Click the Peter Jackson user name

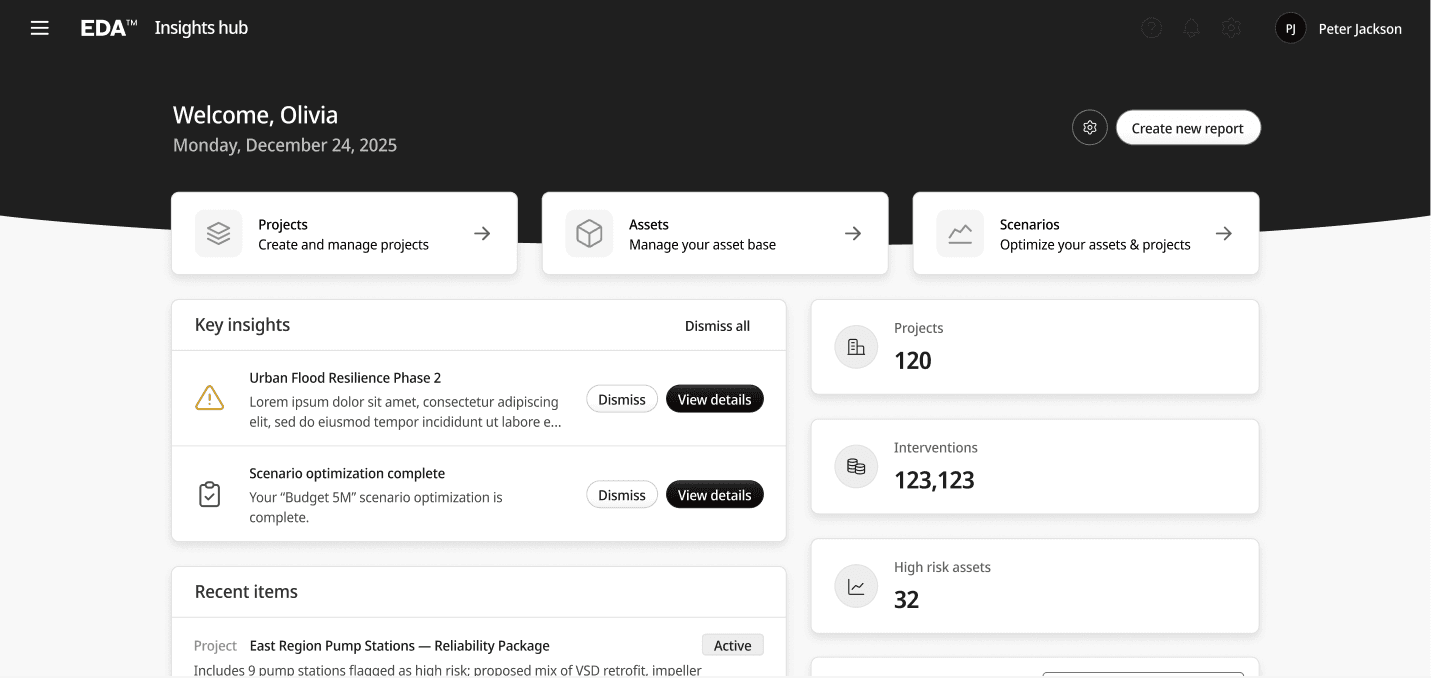1360,29
